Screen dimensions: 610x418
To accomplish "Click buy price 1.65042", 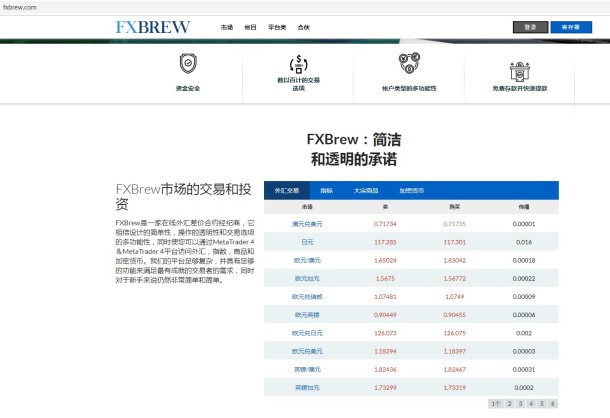I will [x=454, y=260].
